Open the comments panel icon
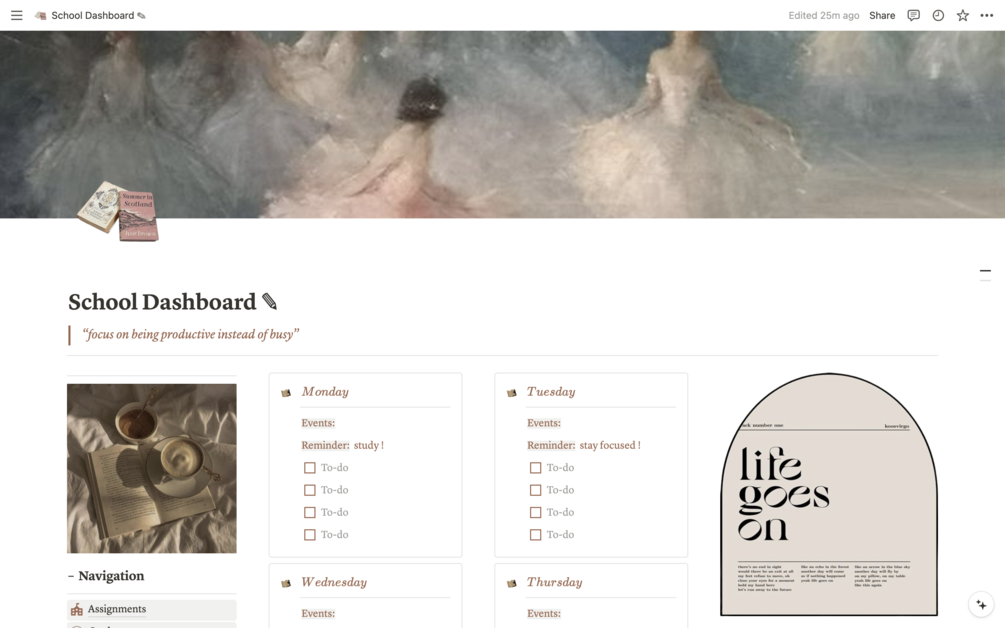 (913, 15)
